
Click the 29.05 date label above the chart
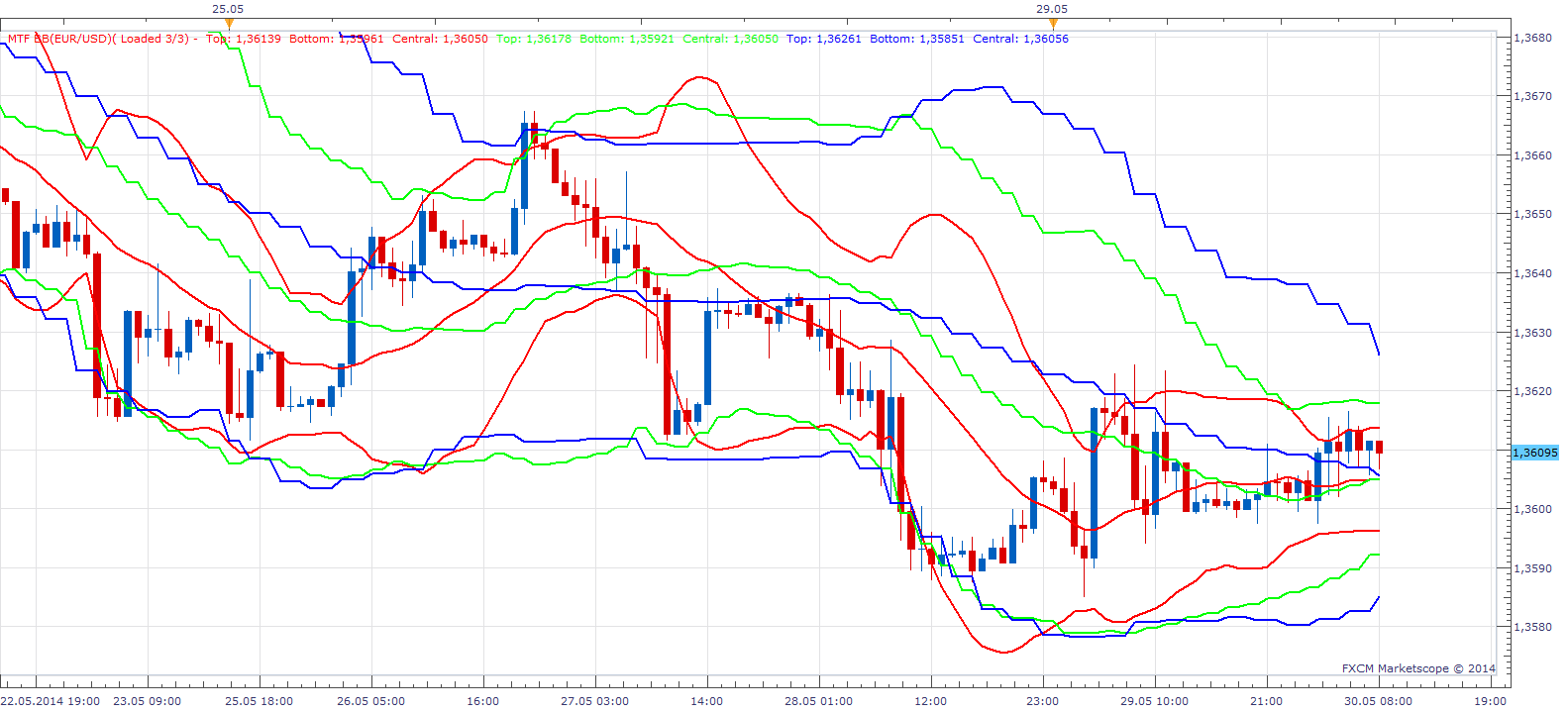(1053, 9)
